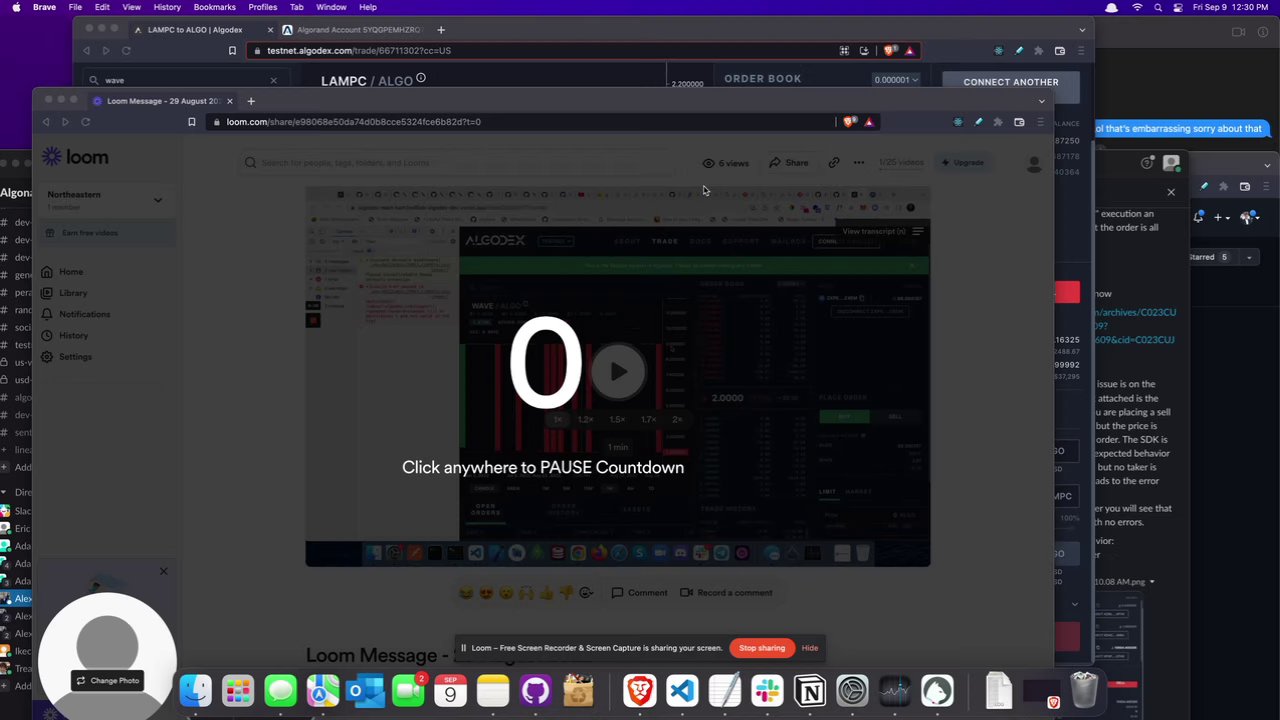Open Trash in the Dock

point(1084,691)
